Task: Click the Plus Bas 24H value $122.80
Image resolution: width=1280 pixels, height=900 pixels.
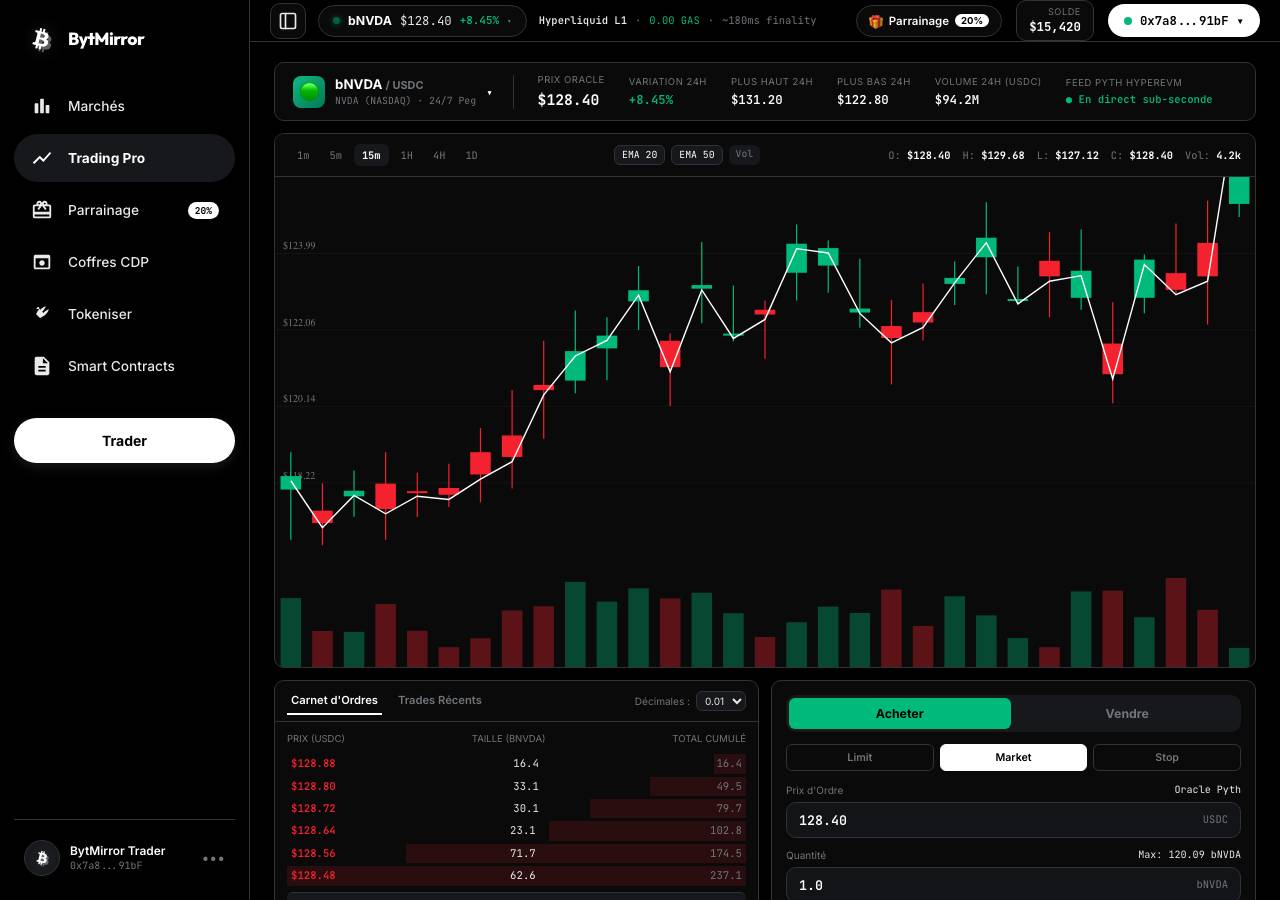Action: tap(863, 100)
